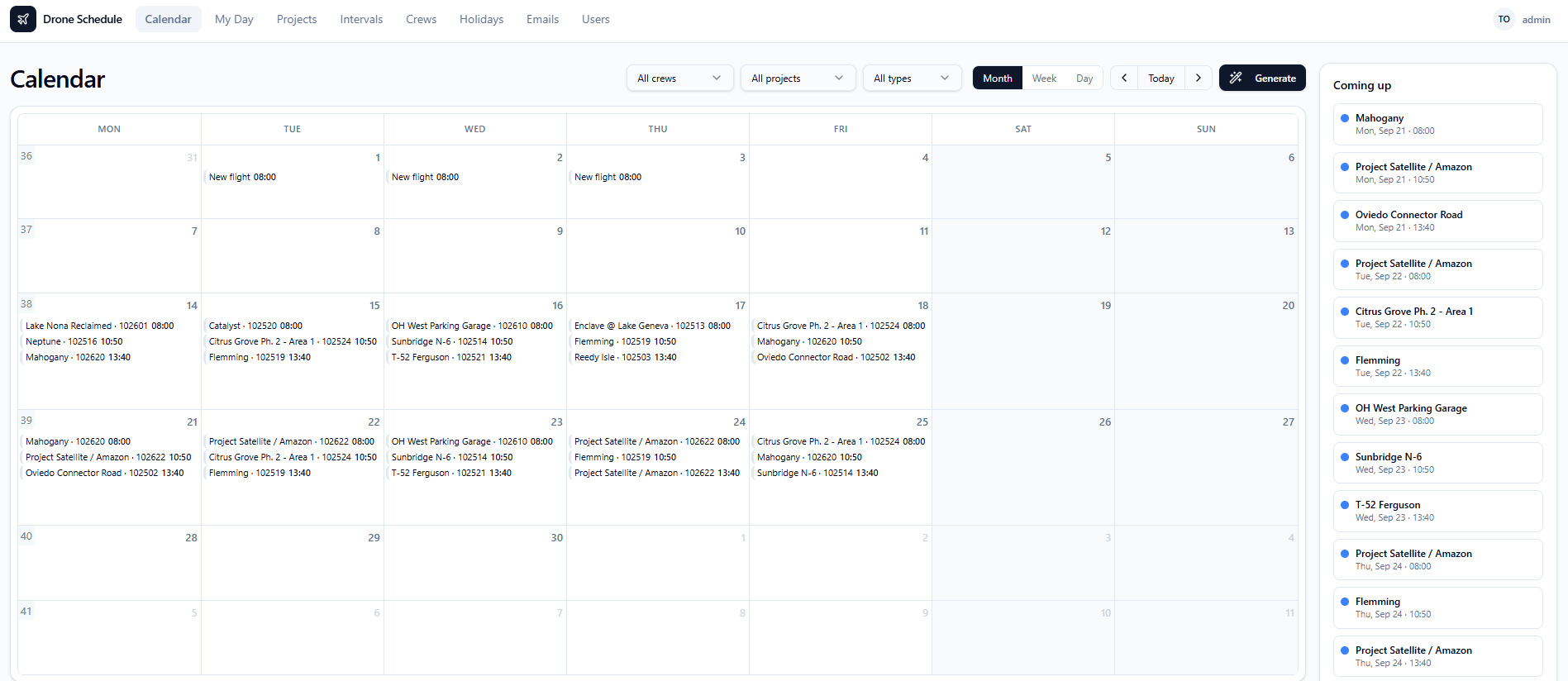
Task: Open New flight 08:00 on September 1
Action: tap(292, 177)
